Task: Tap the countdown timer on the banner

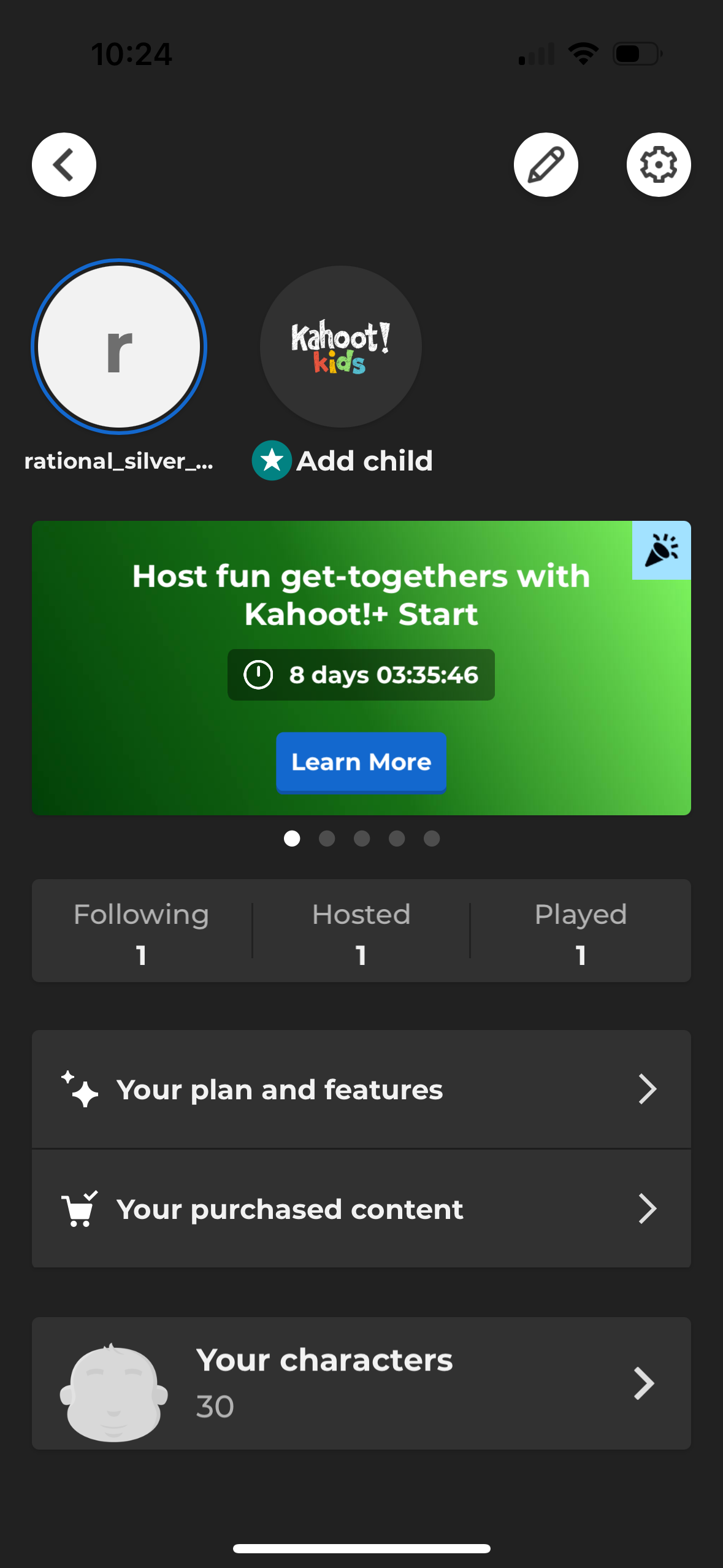Action: [x=361, y=675]
